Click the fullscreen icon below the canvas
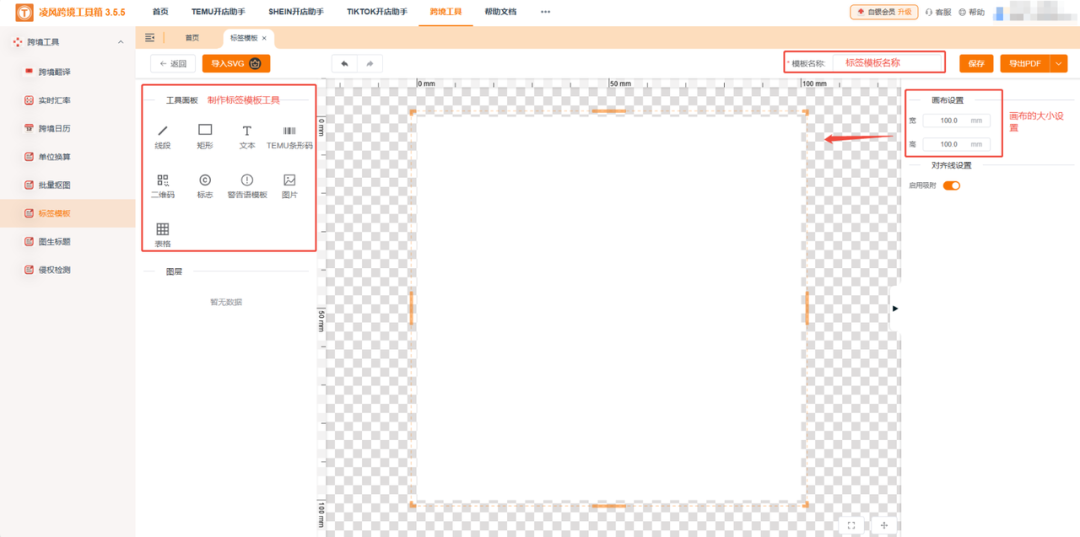This screenshot has width=1080, height=537. click(851, 525)
